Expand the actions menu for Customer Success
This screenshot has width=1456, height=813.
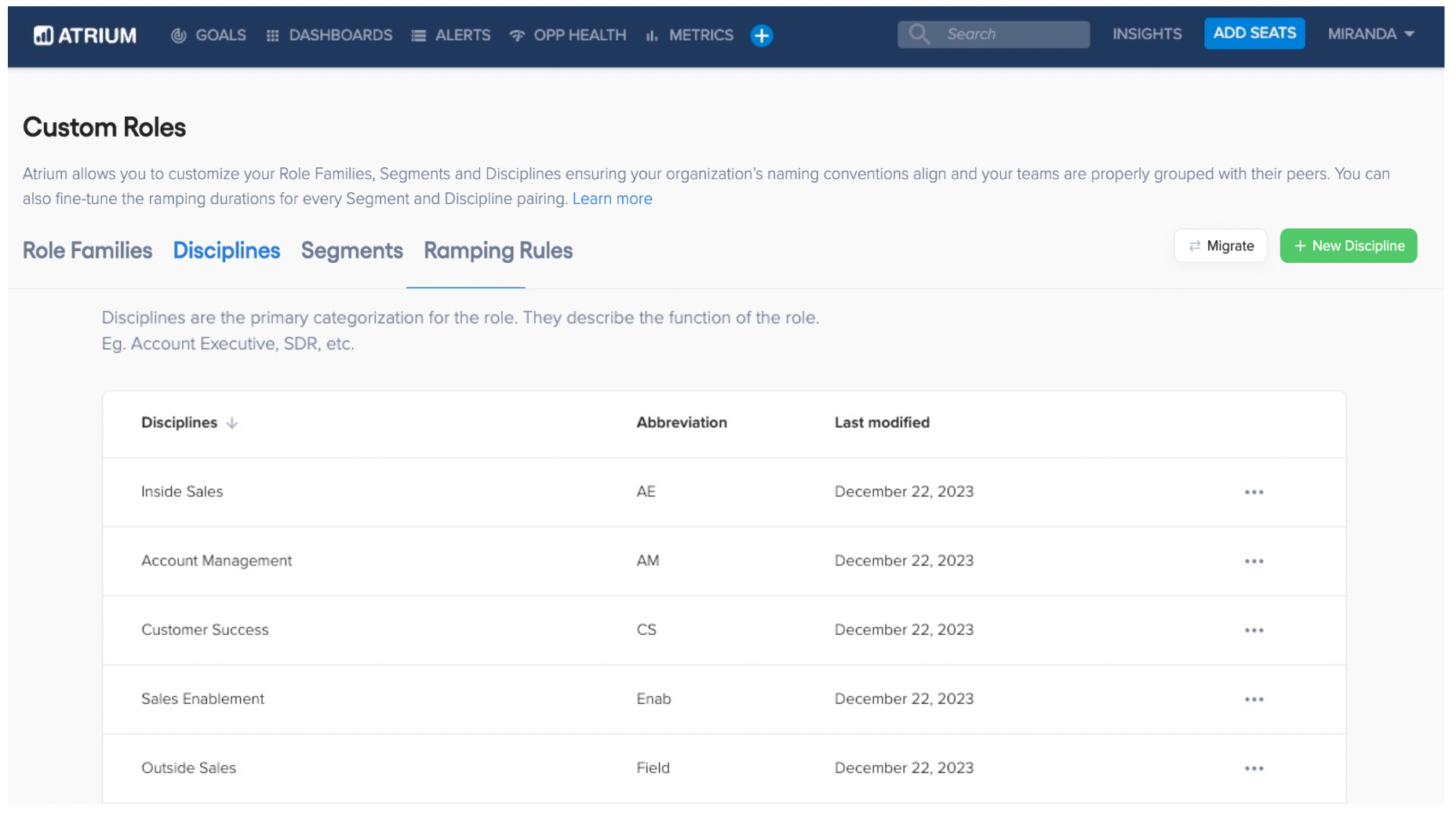[1255, 630]
